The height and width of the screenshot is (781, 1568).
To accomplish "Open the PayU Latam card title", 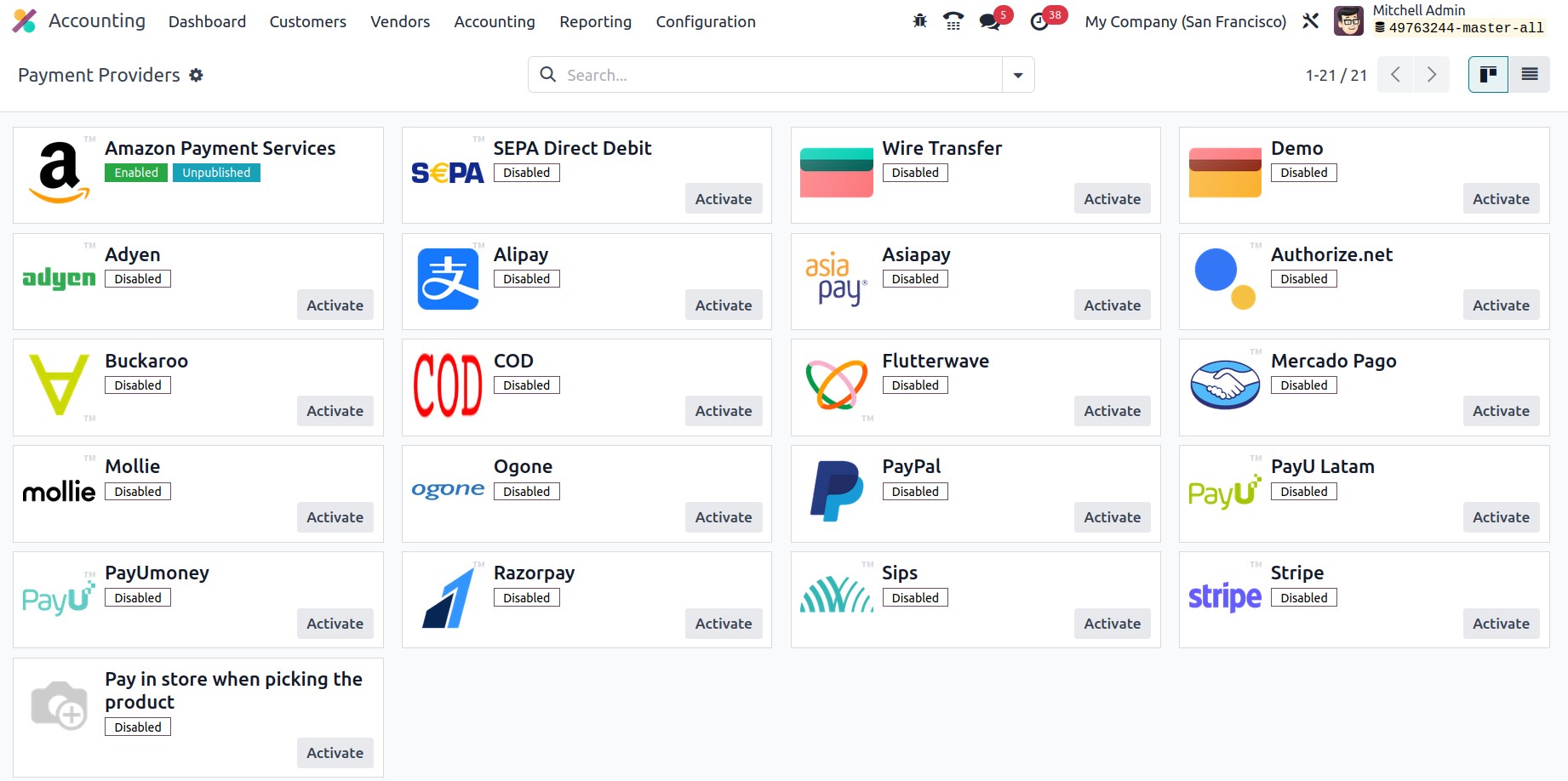I will (x=1322, y=466).
